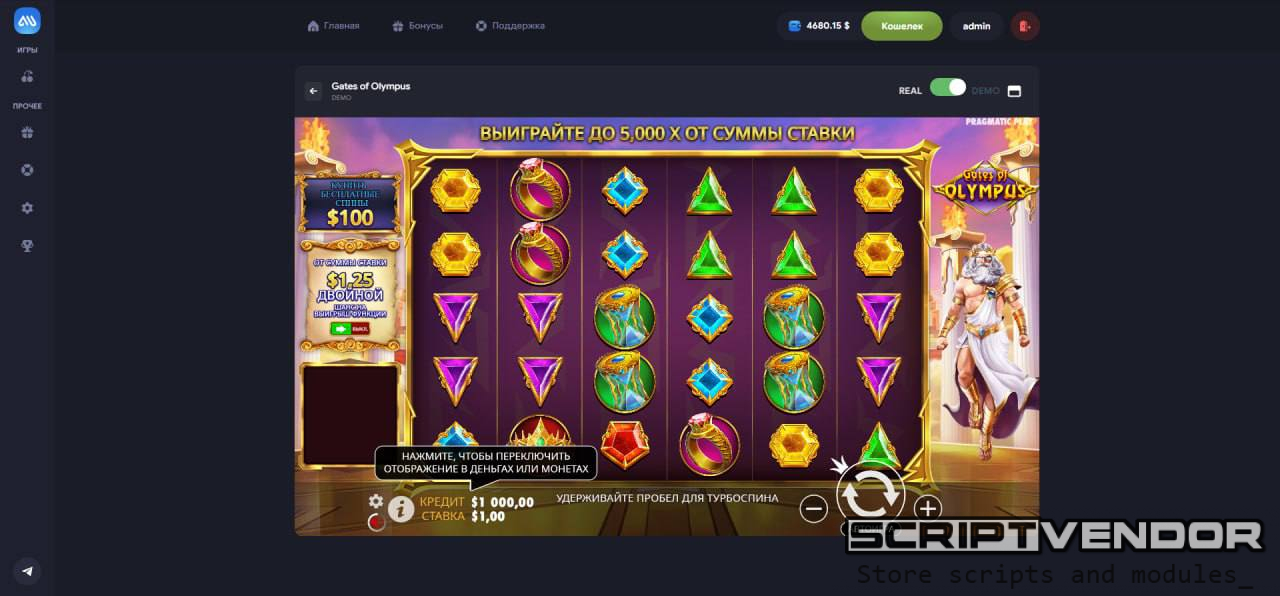Viewport: 1280px width, 596px height.
Task: Toggle the red sound button in game
Action: tap(376, 522)
